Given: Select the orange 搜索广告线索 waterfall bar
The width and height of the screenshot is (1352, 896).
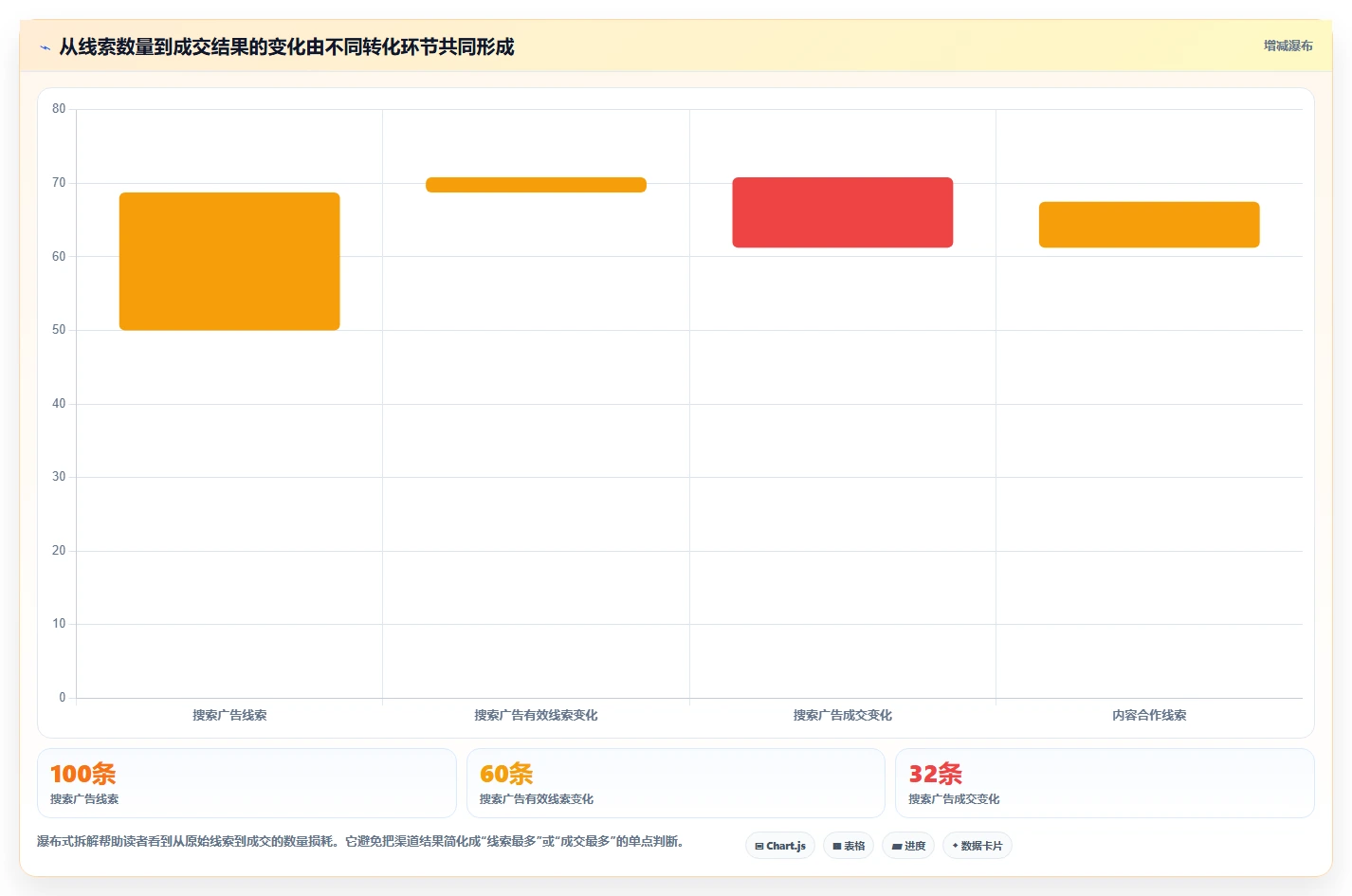Looking at the screenshot, I should click(x=229, y=262).
